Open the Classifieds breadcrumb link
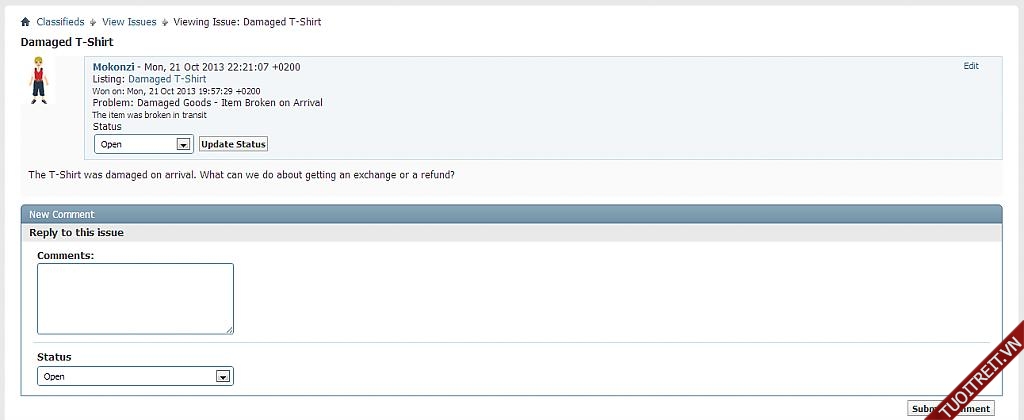This screenshot has height=420, width=1024. tap(60, 22)
